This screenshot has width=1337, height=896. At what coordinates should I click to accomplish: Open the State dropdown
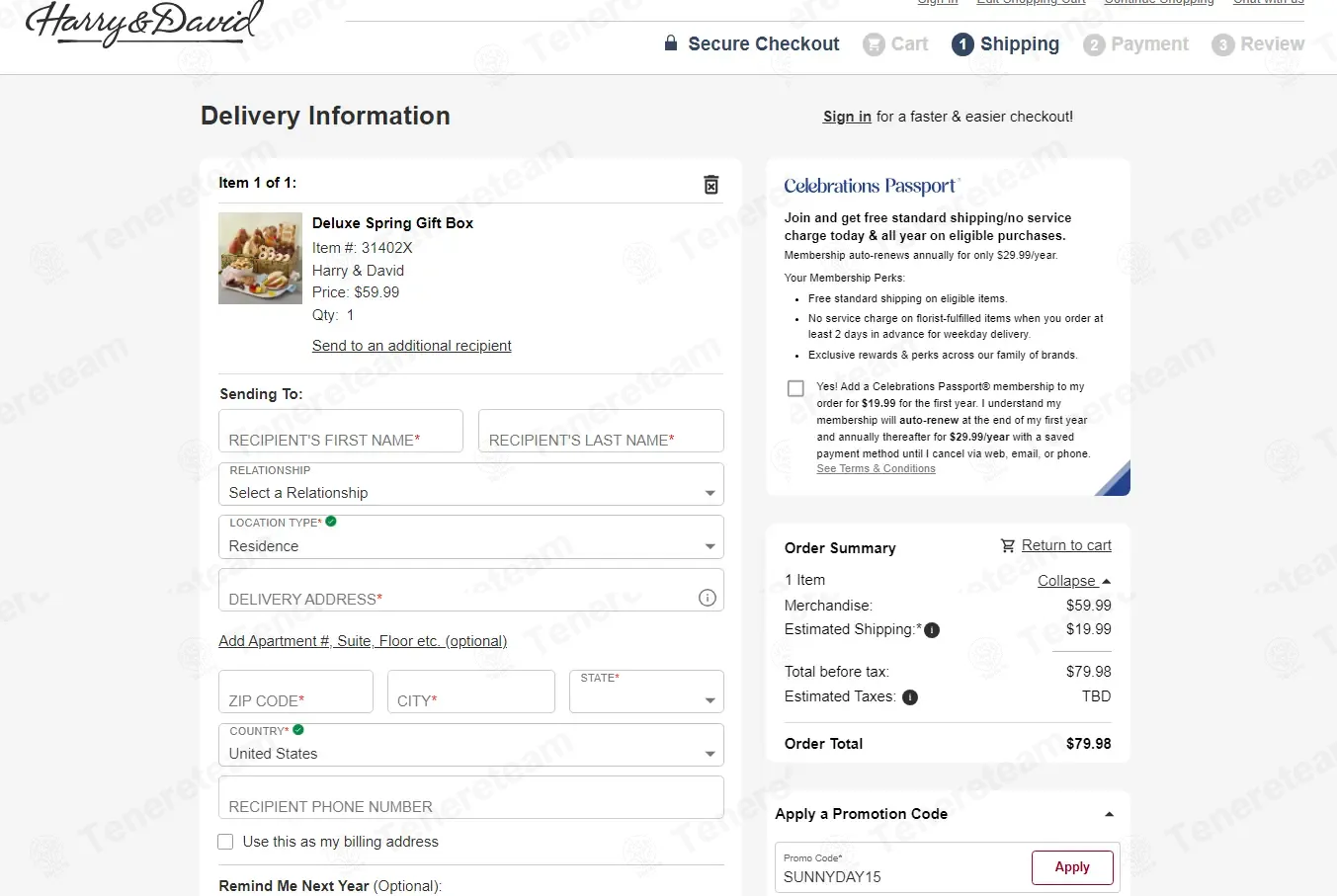[646, 692]
